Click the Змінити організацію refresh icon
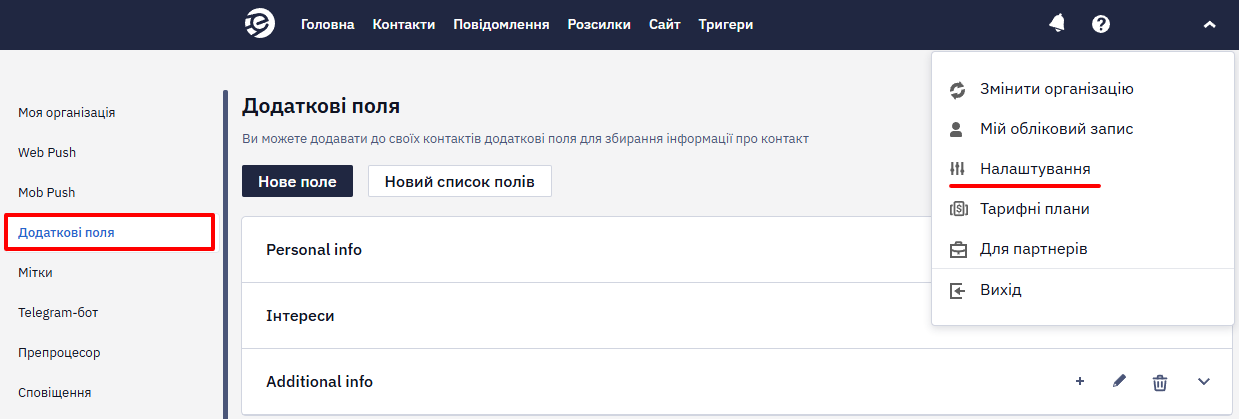This screenshot has width=1239, height=419. point(957,89)
